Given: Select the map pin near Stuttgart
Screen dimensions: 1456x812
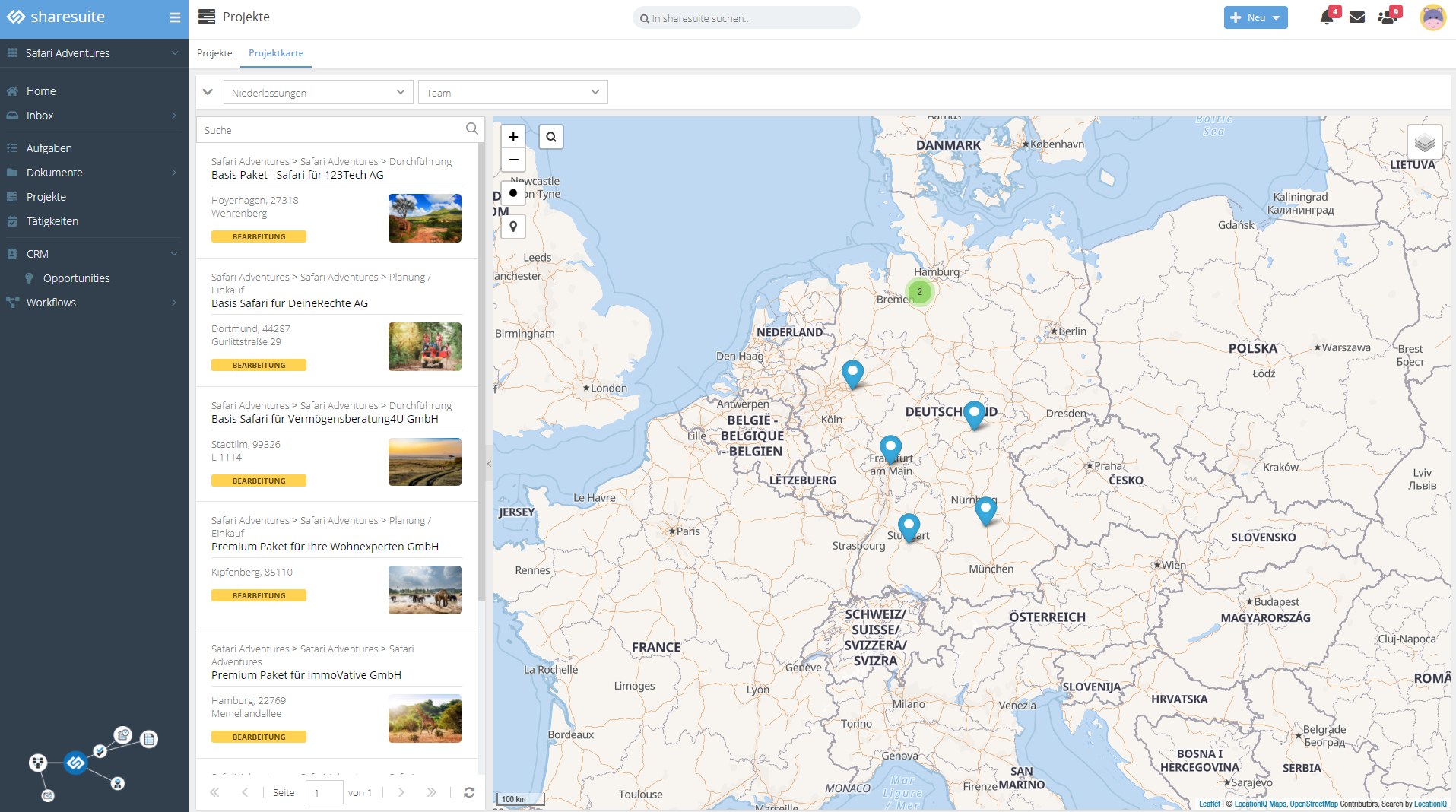Looking at the screenshot, I should pos(909,528).
